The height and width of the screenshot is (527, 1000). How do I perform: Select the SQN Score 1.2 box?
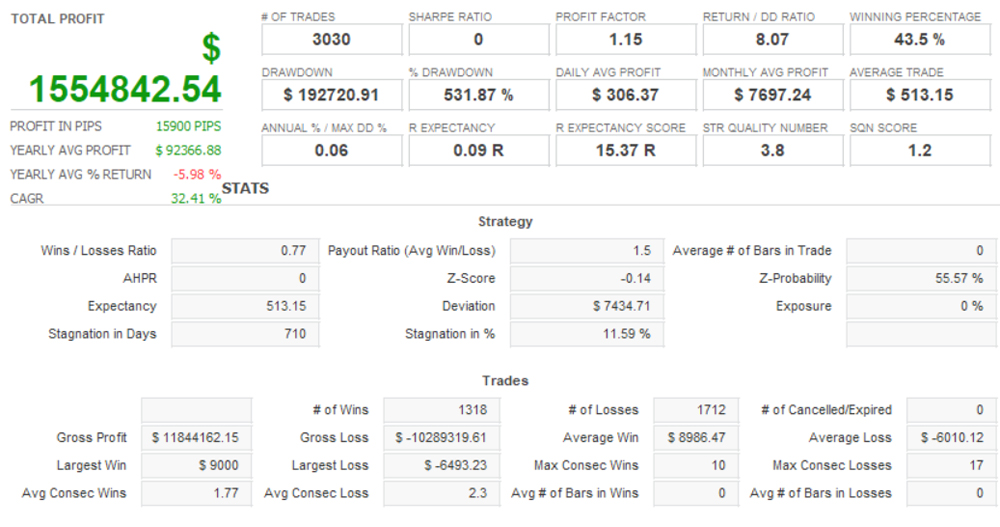pyautogui.click(x=919, y=150)
